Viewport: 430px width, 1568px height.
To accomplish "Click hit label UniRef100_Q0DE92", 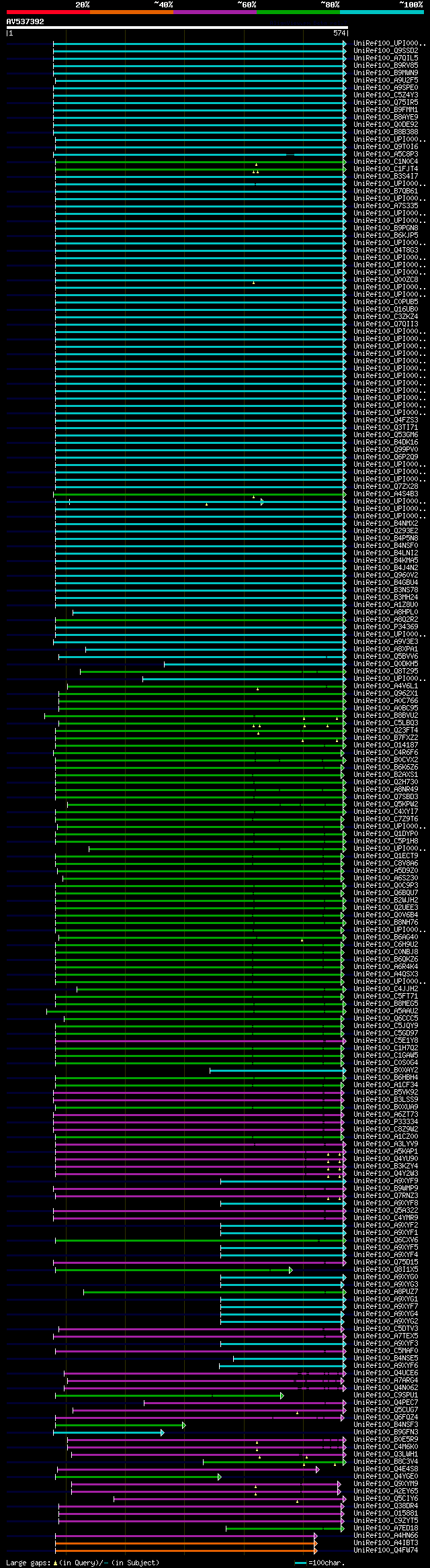I will pyautogui.click(x=386, y=124).
